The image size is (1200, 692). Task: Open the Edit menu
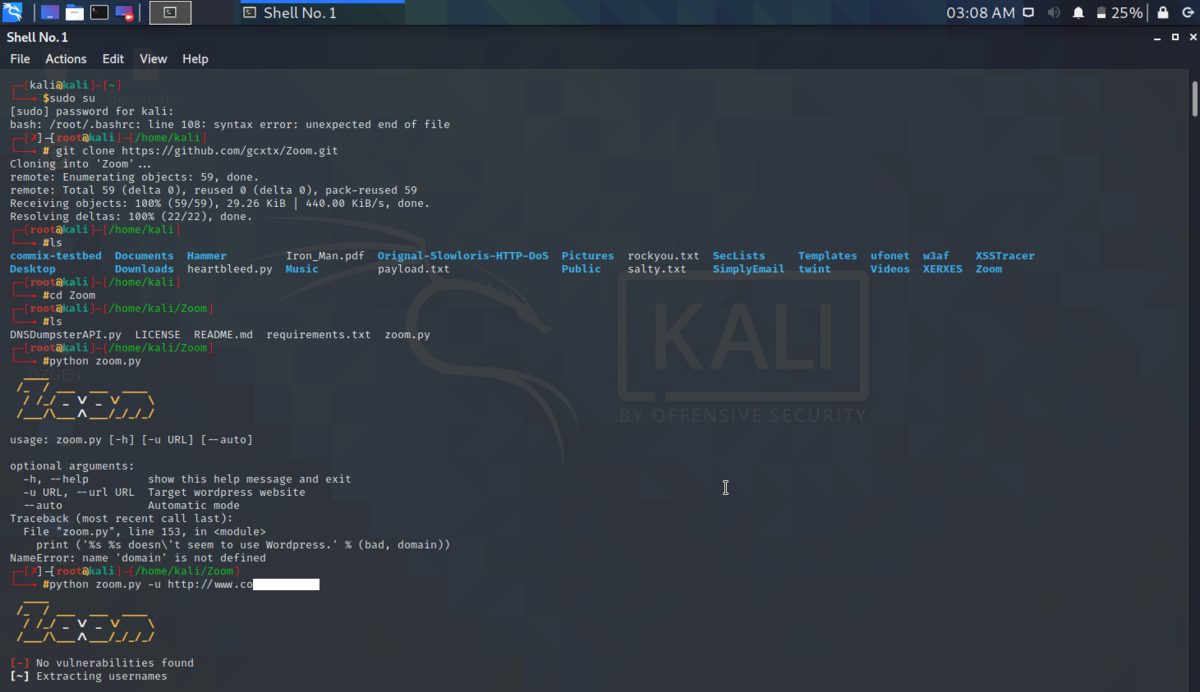pos(113,59)
